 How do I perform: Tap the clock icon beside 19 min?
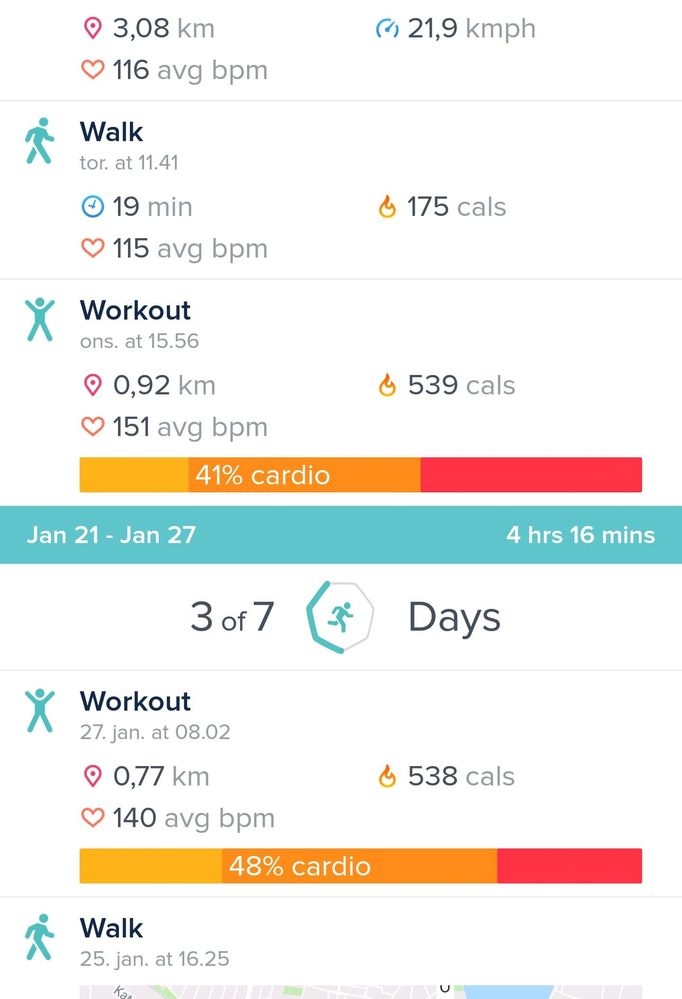point(93,207)
